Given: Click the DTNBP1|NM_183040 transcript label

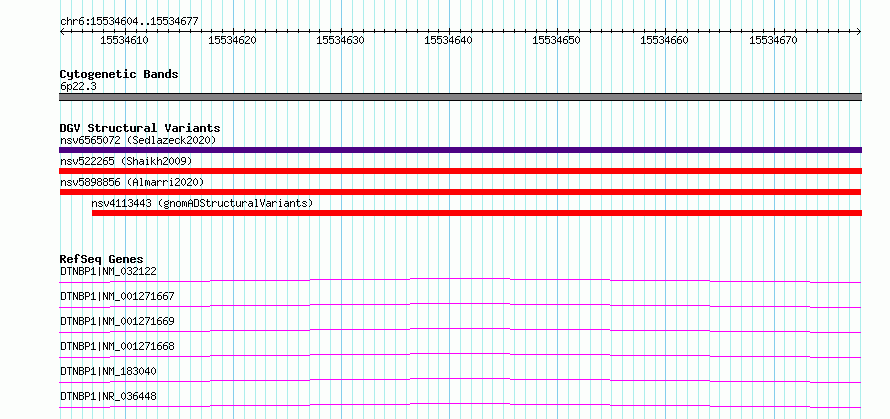Looking at the screenshot, I should 108,371.
